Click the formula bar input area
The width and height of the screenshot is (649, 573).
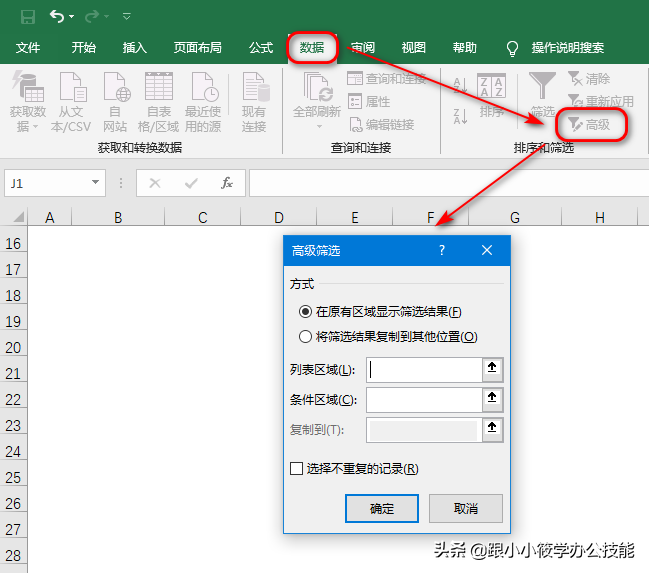point(449,183)
